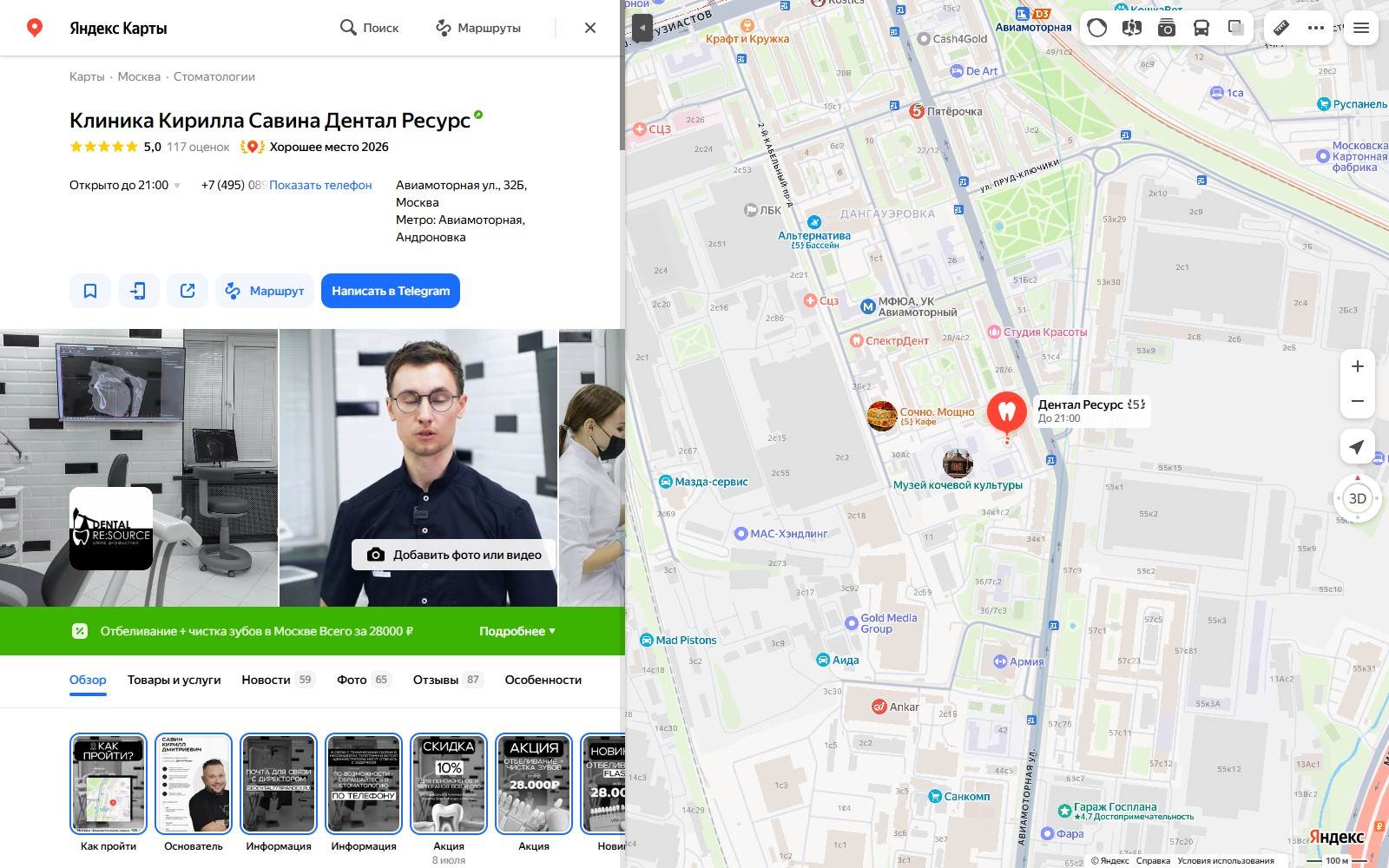1389x868 pixels.
Task: Click the Ankar map marker
Action: [879, 707]
